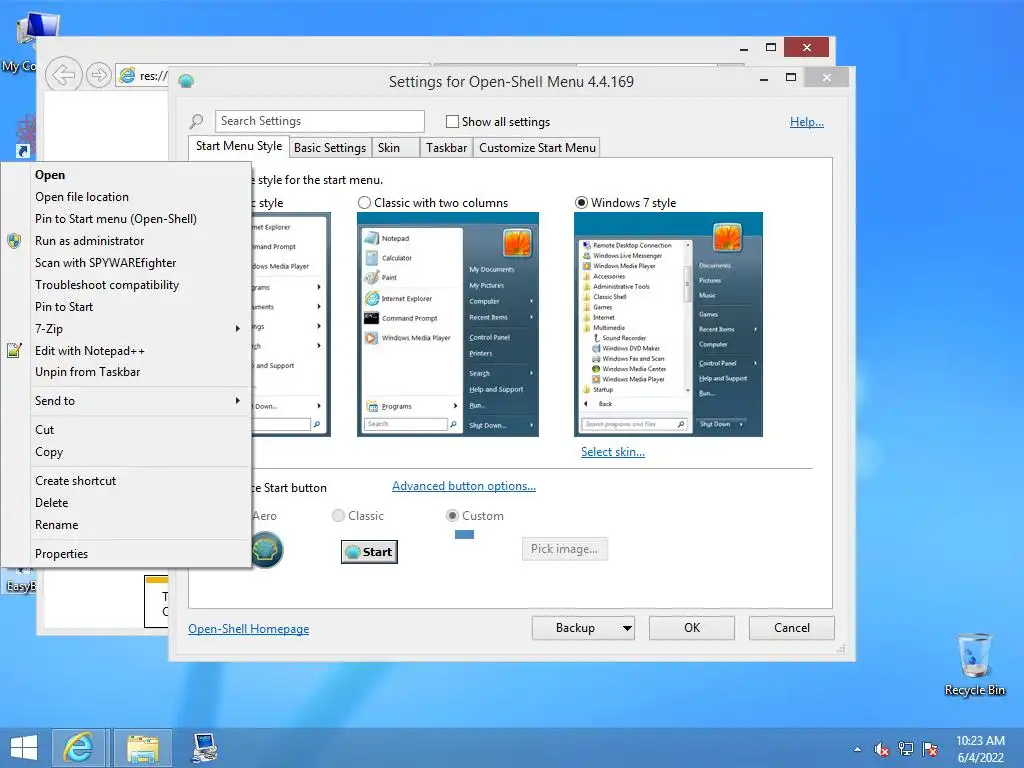This screenshot has height=768, width=1024.
Task: Visit the Open-Shell Homepage link
Action: [249, 629]
